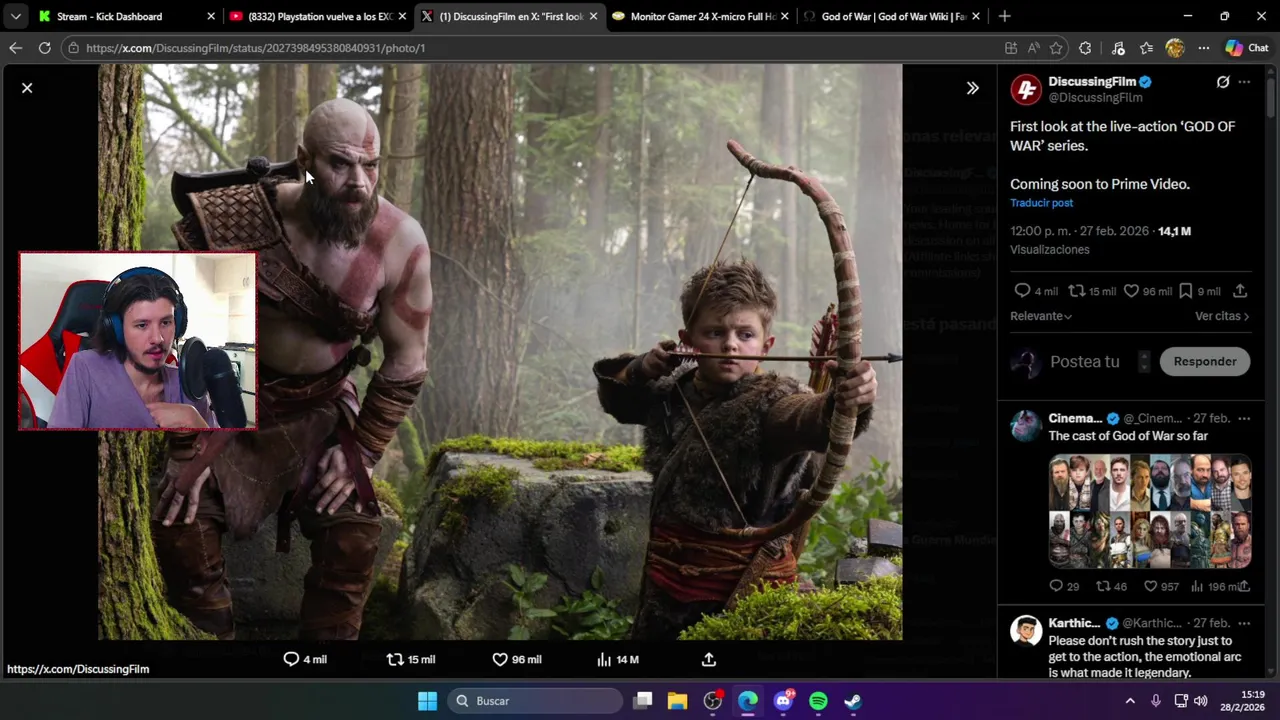Open the God of War cast image

click(1150, 512)
